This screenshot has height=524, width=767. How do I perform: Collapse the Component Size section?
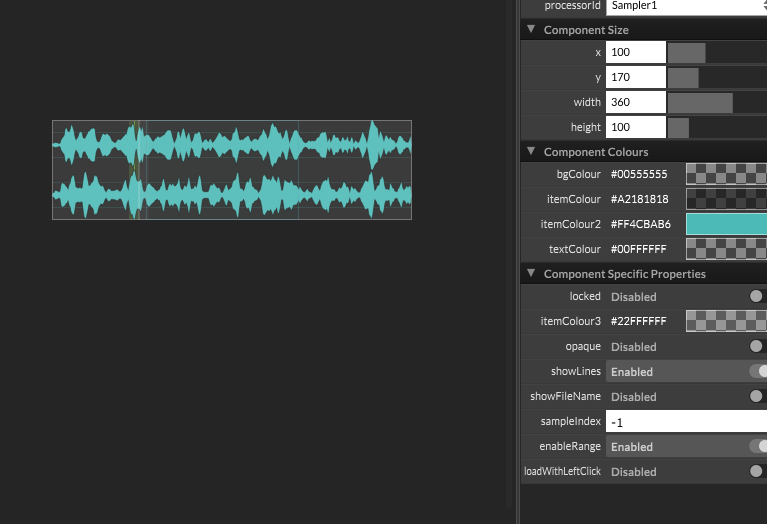point(530,30)
